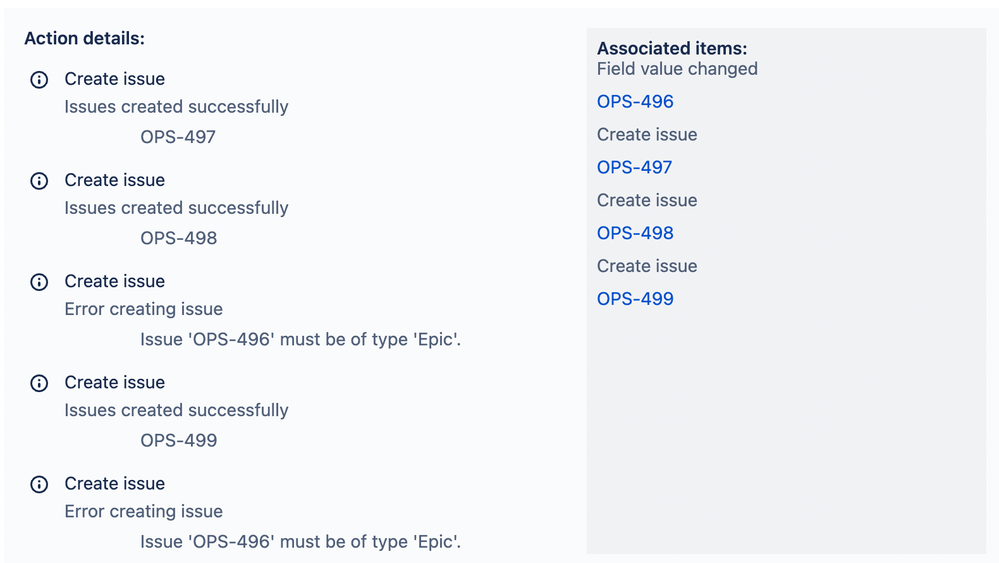Image resolution: width=999 pixels, height=563 pixels.
Task: Click info icon beside OPS-497 Create issue entry
Action: (39, 80)
